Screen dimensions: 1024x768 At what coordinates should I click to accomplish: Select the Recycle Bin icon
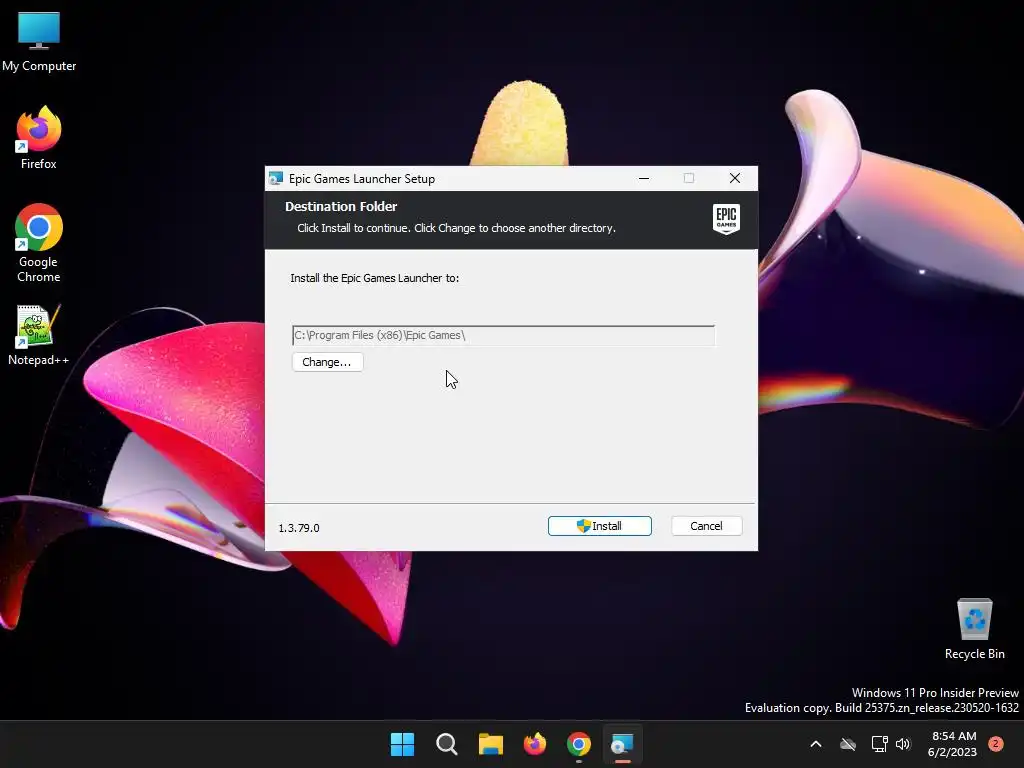[x=974, y=629]
